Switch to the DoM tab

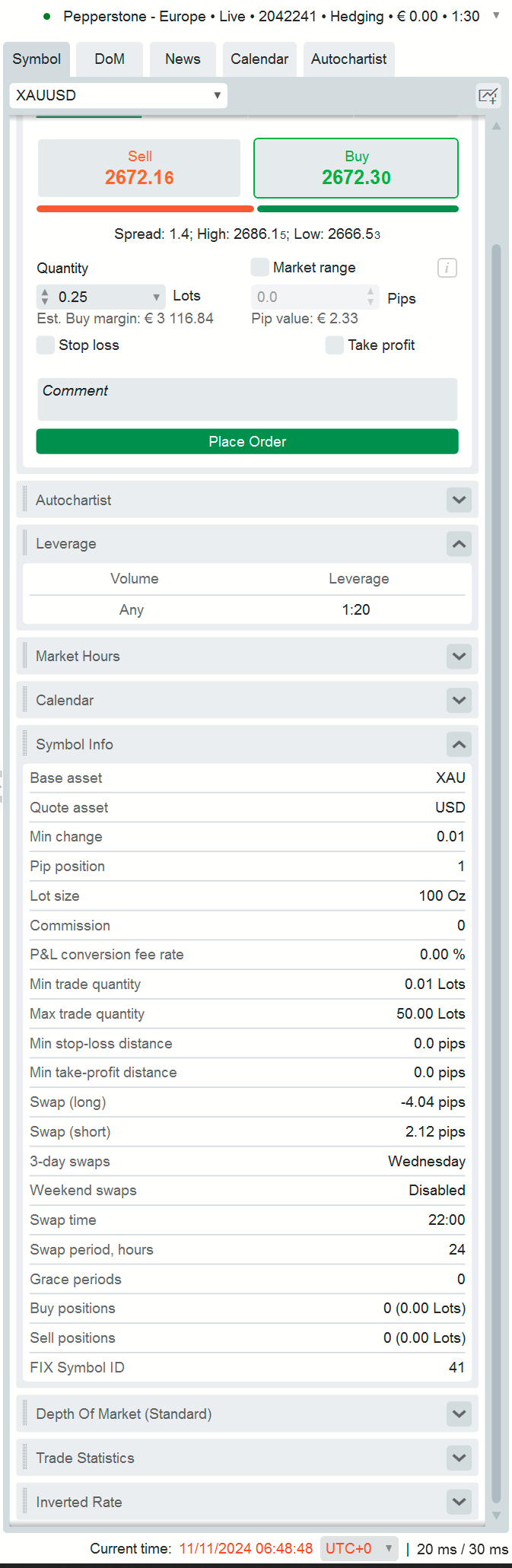110,59
